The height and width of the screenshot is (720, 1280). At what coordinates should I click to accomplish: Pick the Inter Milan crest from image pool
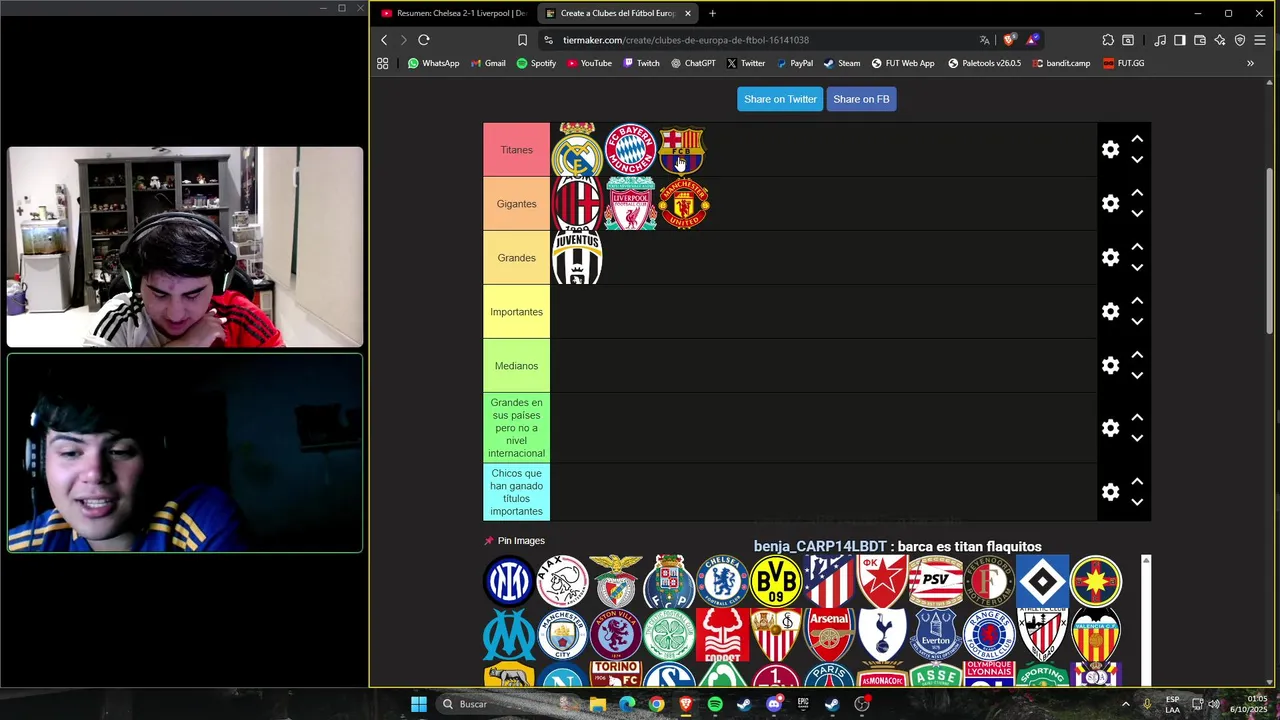coord(509,581)
